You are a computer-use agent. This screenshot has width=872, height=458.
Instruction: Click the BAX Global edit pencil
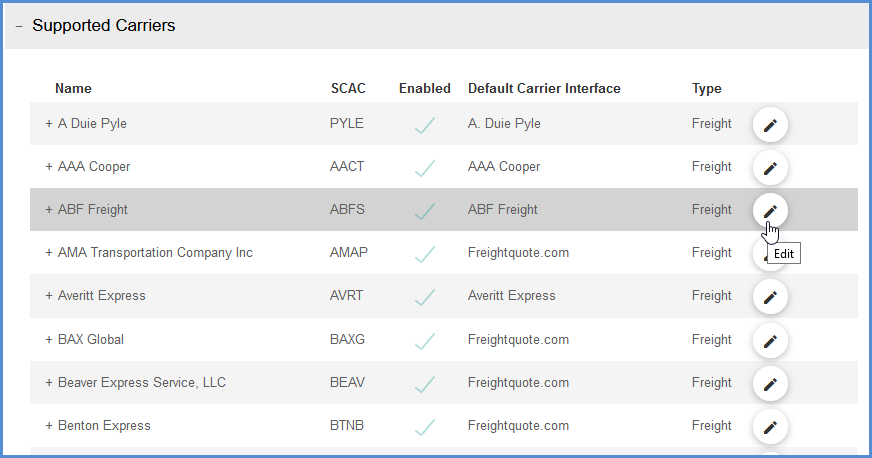(770, 341)
